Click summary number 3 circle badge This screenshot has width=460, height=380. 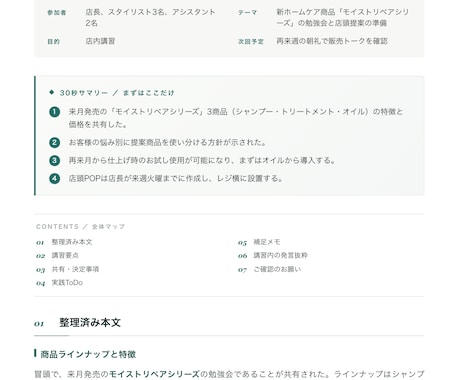(x=54, y=161)
